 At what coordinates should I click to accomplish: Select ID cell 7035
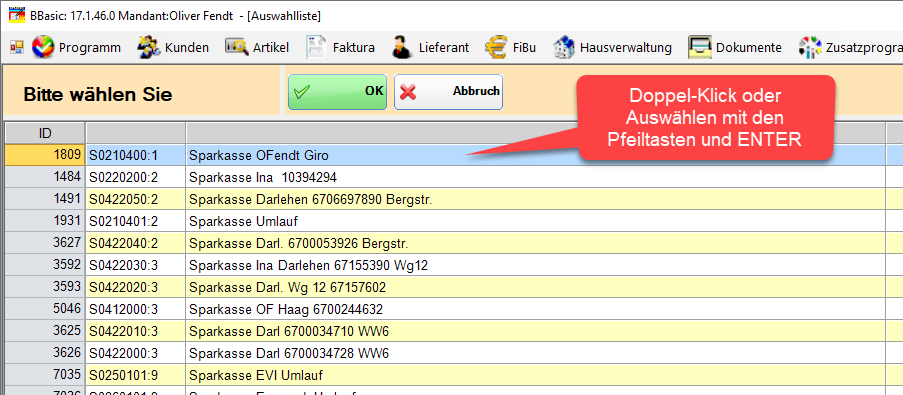(x=45, y=375)
